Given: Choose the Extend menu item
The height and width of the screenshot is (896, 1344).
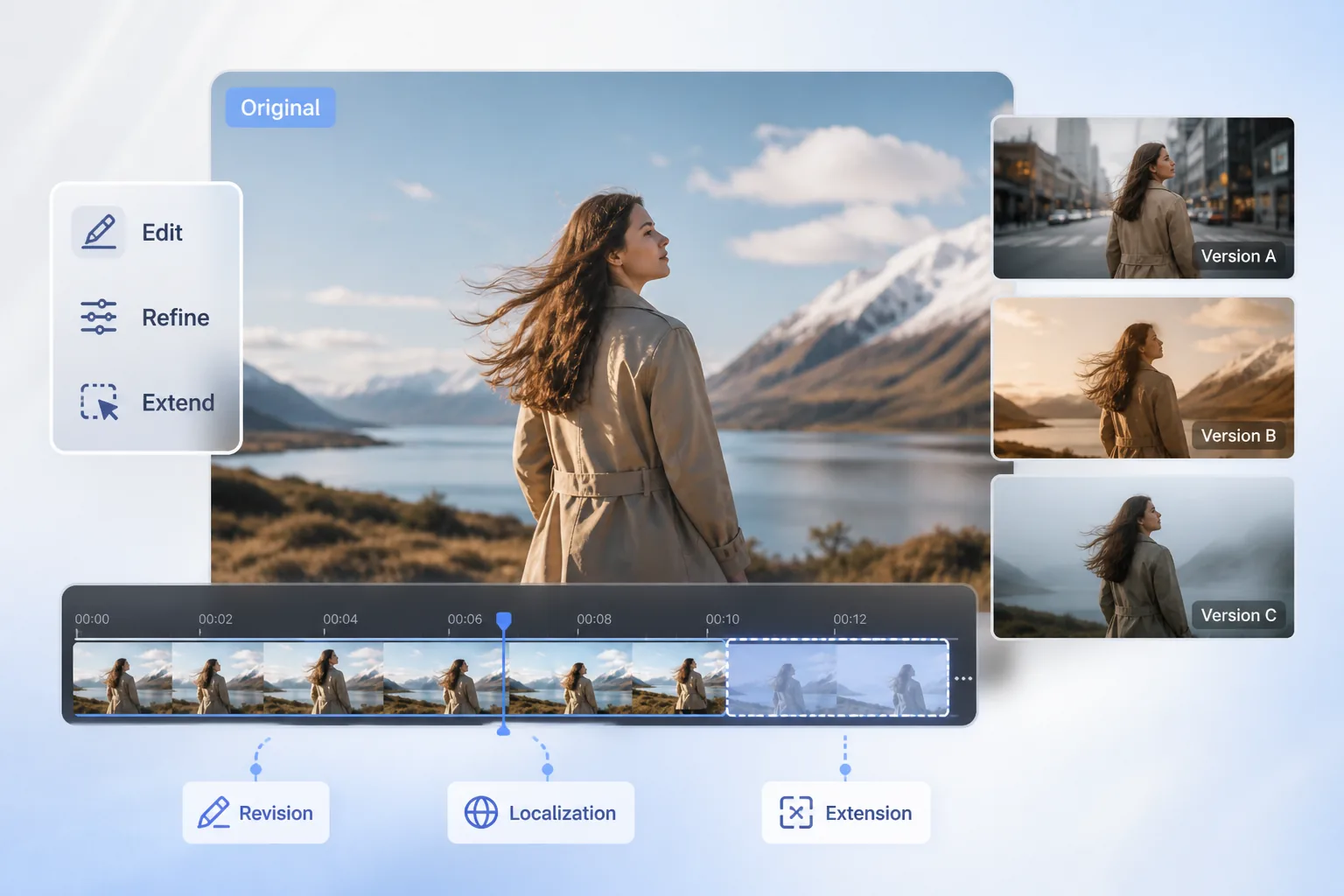Looking at the screenshot, I should [146, 402].
